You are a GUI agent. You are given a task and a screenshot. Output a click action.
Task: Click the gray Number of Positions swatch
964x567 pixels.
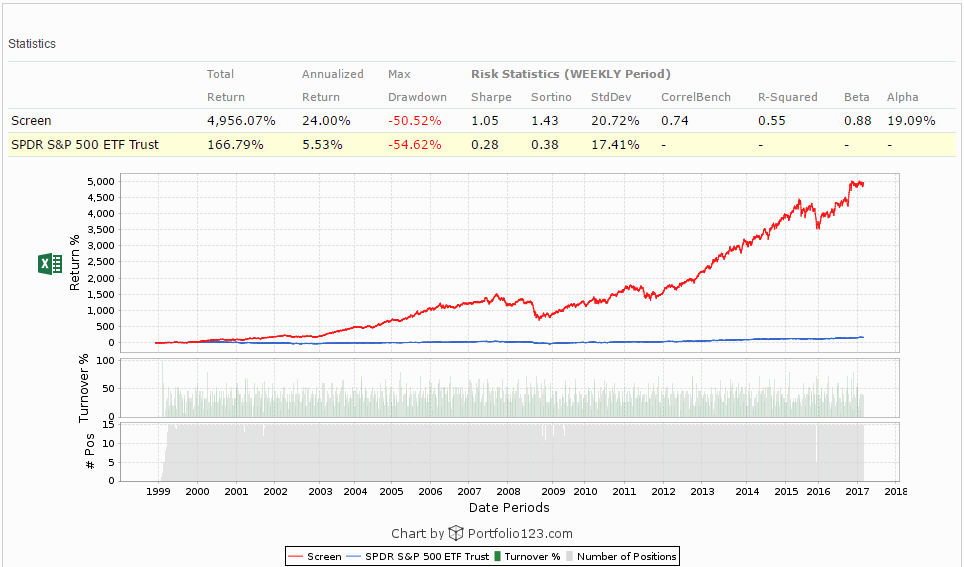click(569, 557)
